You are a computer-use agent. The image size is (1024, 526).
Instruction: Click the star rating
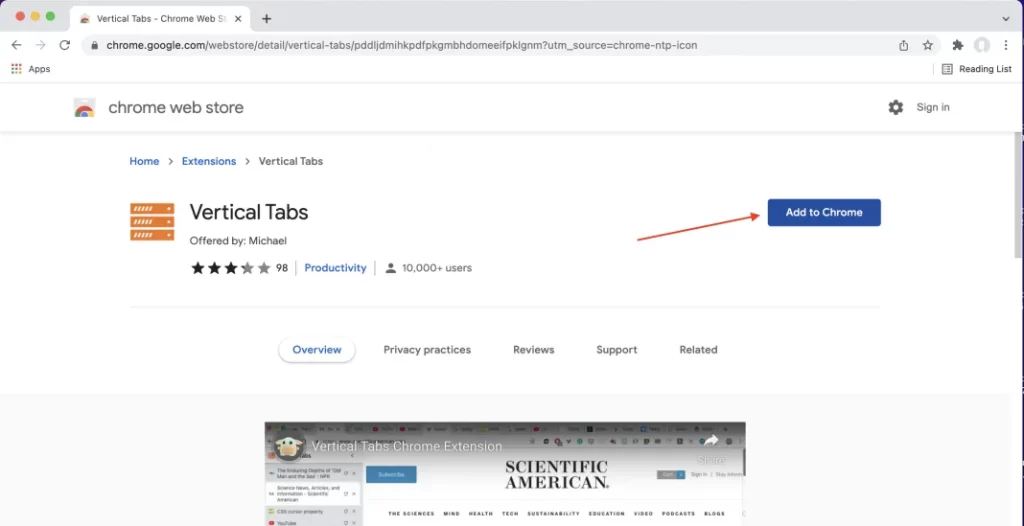pyautogui.click(x=231, y=268)
